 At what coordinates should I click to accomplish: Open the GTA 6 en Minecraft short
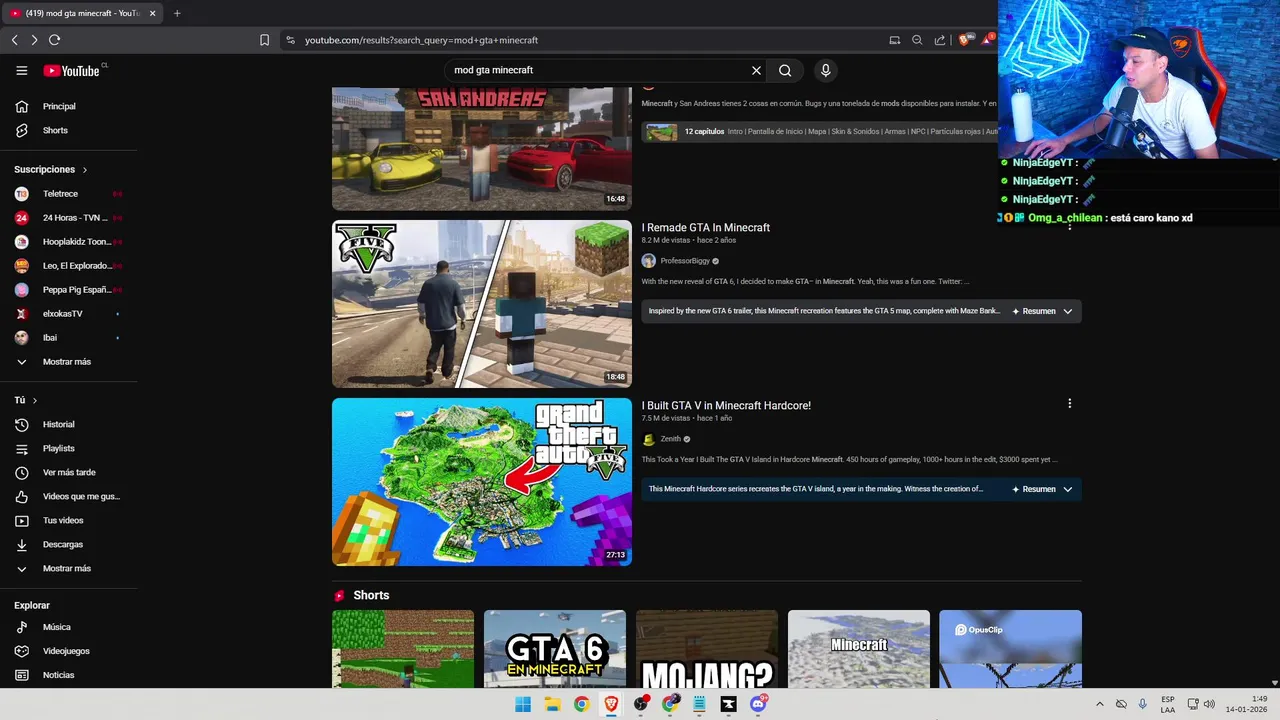(555, 649)
